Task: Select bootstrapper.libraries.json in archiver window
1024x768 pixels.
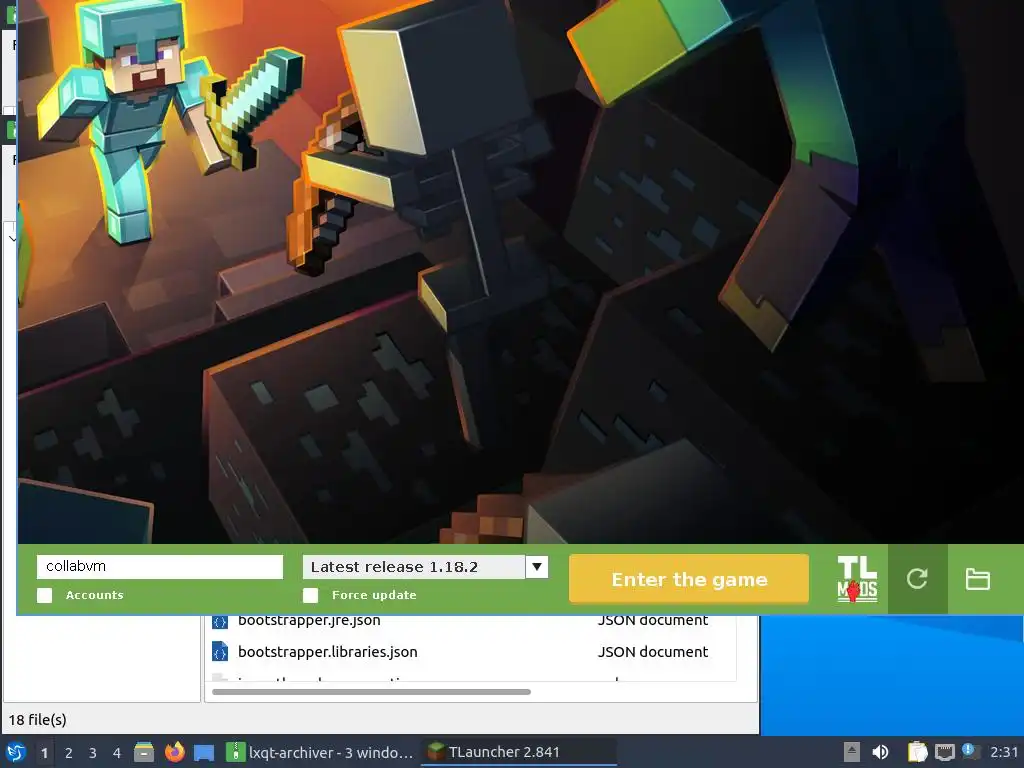Action: point(328,652)
